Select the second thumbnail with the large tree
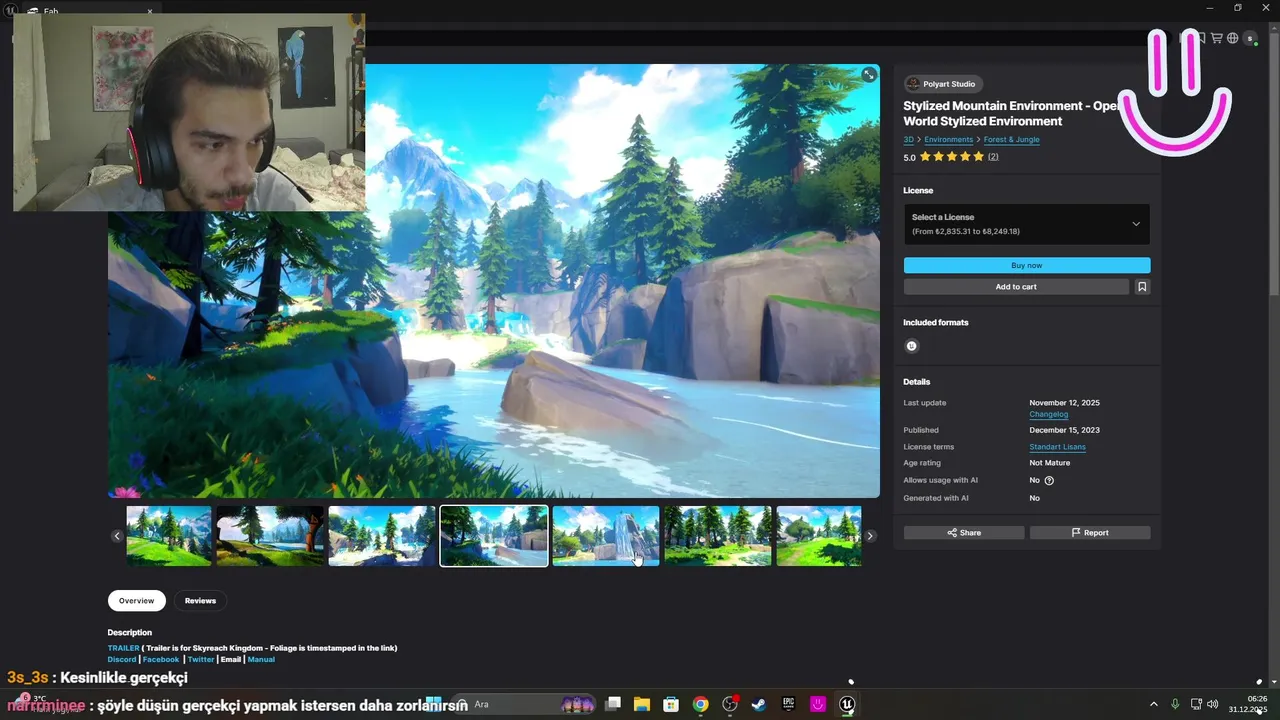 pos(270,536)
